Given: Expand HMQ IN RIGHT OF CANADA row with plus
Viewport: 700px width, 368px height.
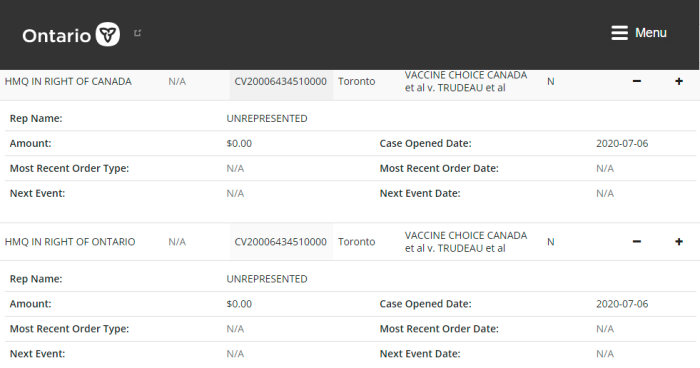Looking at the screenshot, I should (x=679, y=81).
